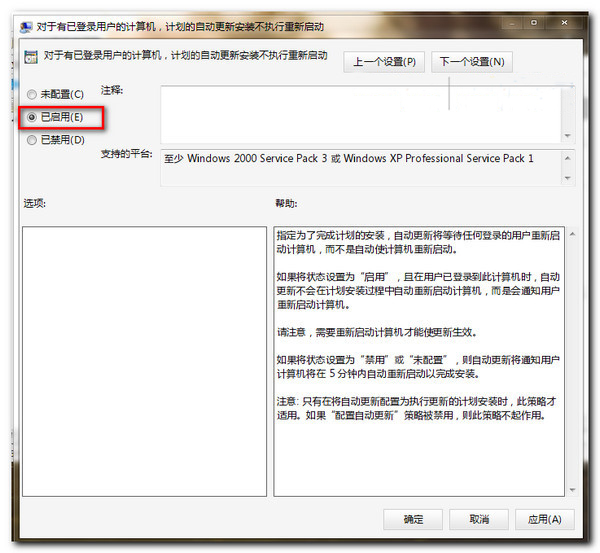Click the policy setting icon beside the header text
The image size is (600, 553).
[30, 57]
